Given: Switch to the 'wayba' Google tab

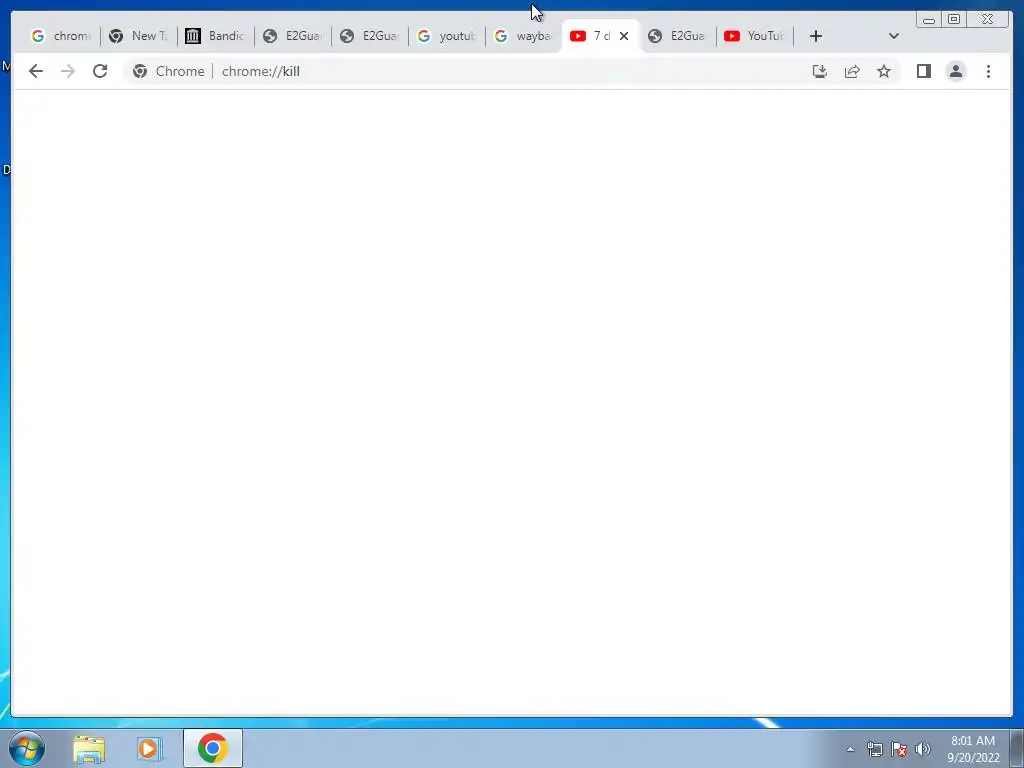Looking at the screenshot, I should coord(524,36).
